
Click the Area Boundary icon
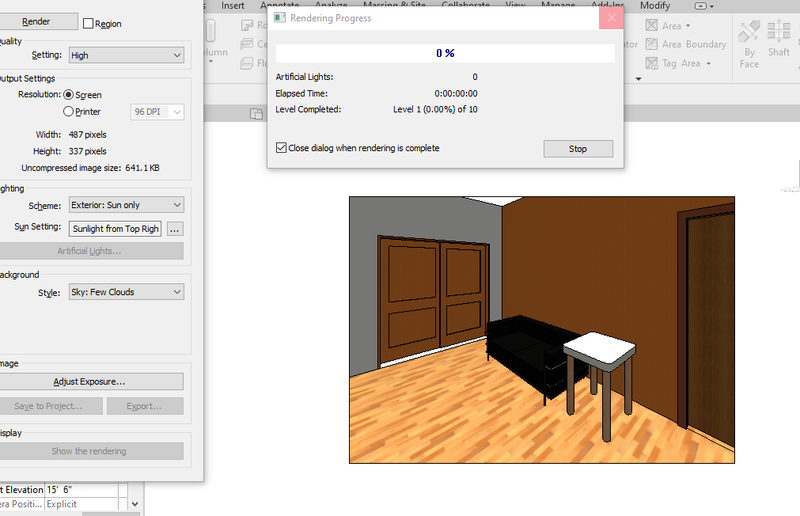coord(652,44)
